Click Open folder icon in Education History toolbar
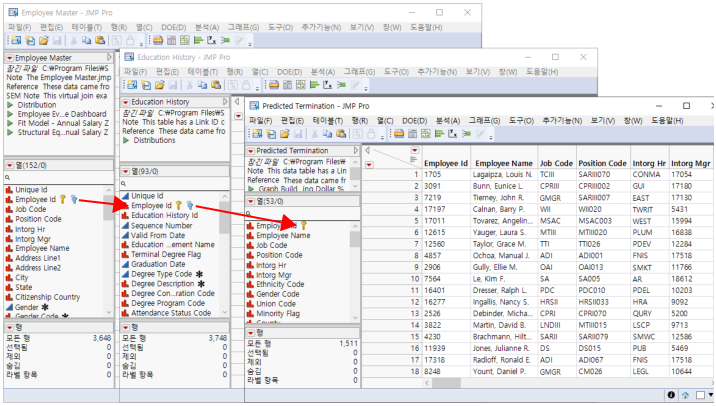Viewport: 716px width, 406px height. click(x=160, y=85)
